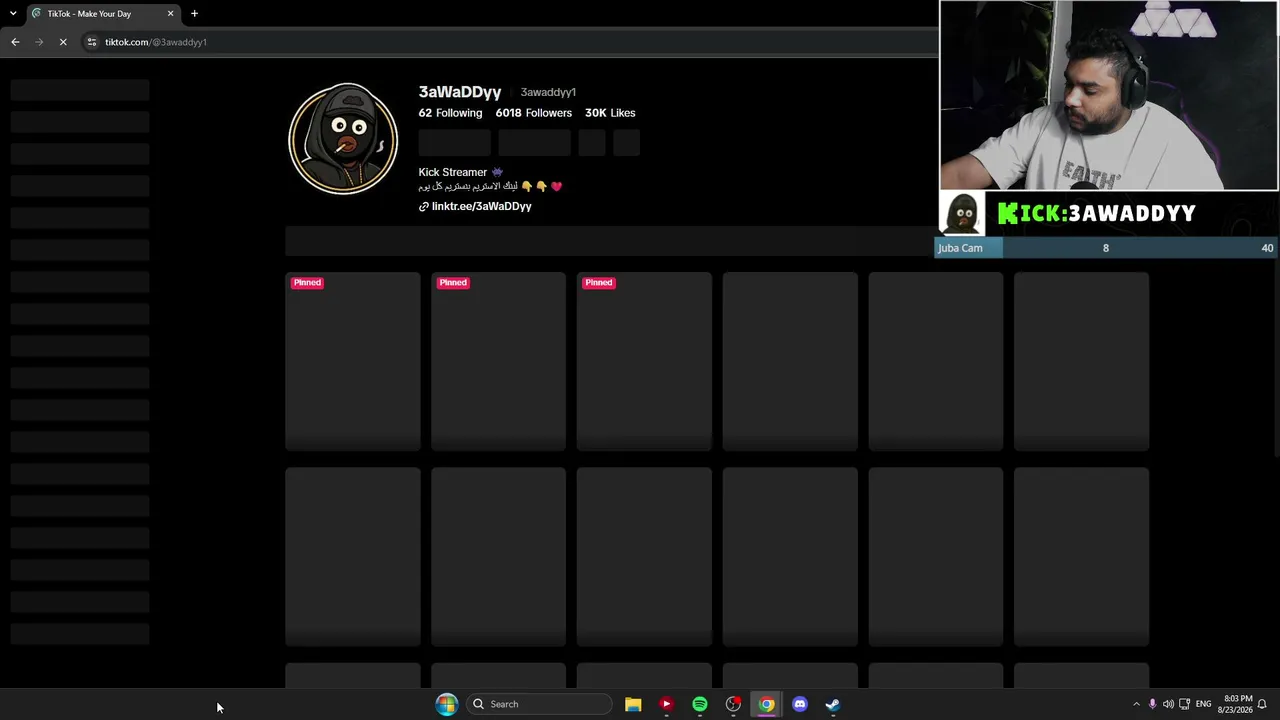This screenshot has height=720, width=1280.
Task: Show hidden system tray icons
Action: (x=1136, y=704)
